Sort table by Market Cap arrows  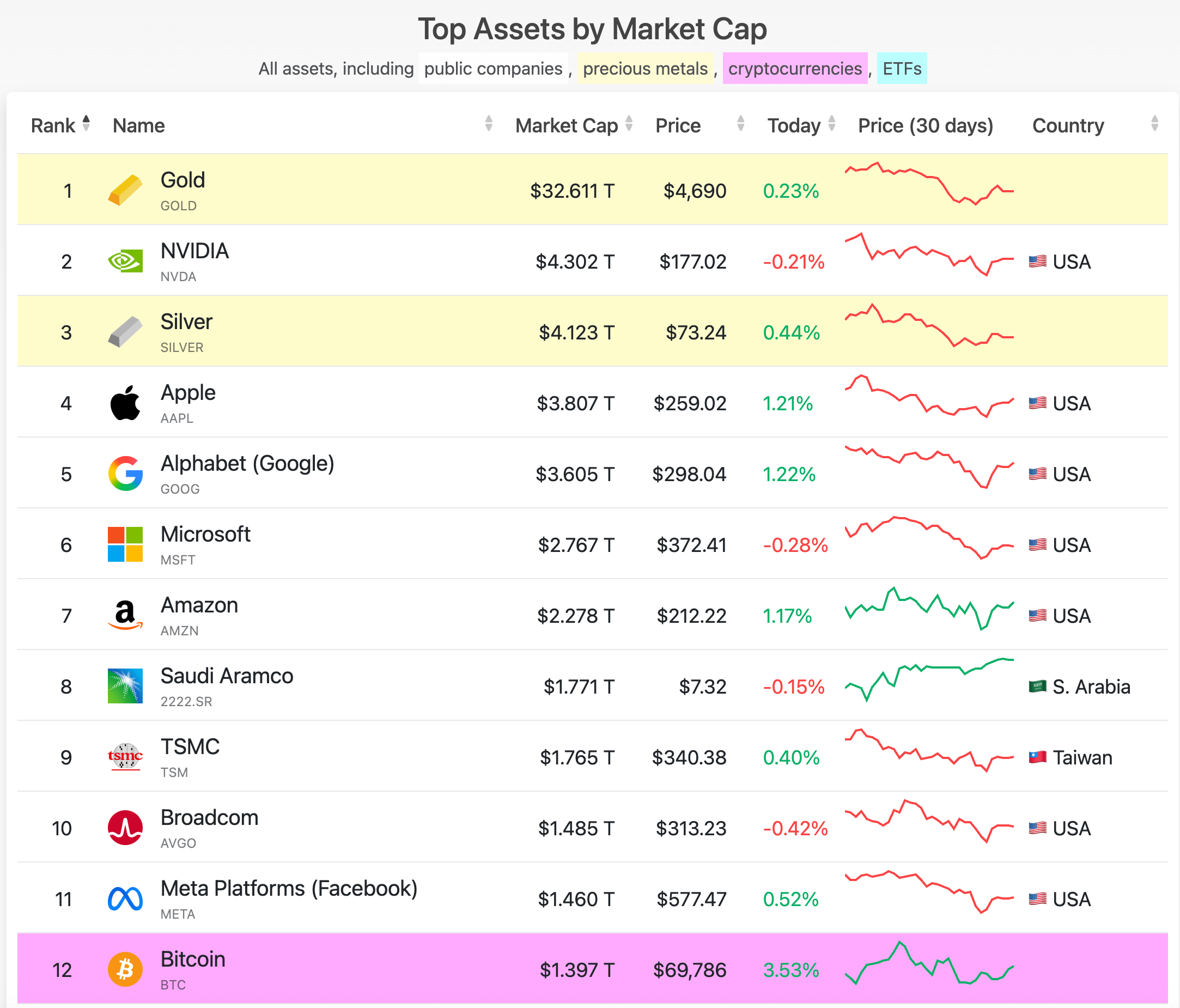(x=629, y=124)
